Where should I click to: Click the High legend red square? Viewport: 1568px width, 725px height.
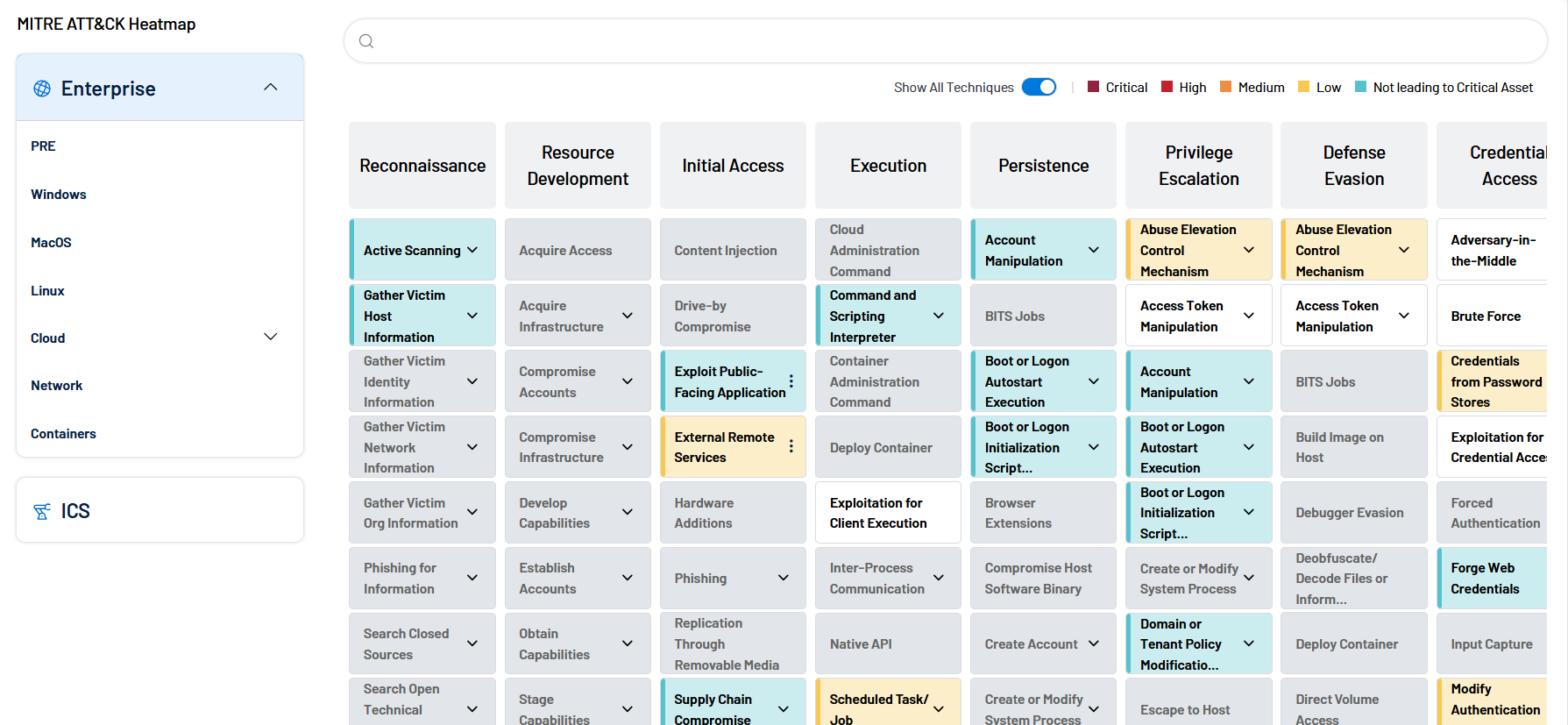(1167, 87)
